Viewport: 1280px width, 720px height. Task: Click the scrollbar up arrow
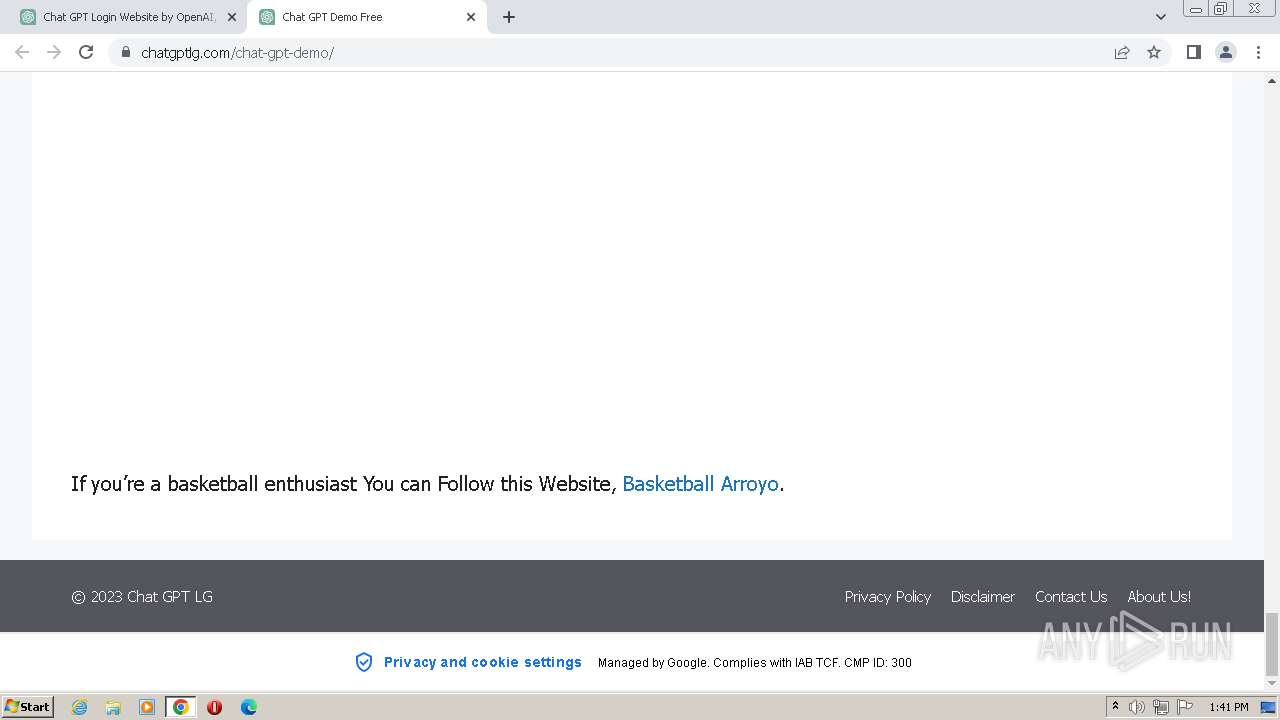point(1272,79)
